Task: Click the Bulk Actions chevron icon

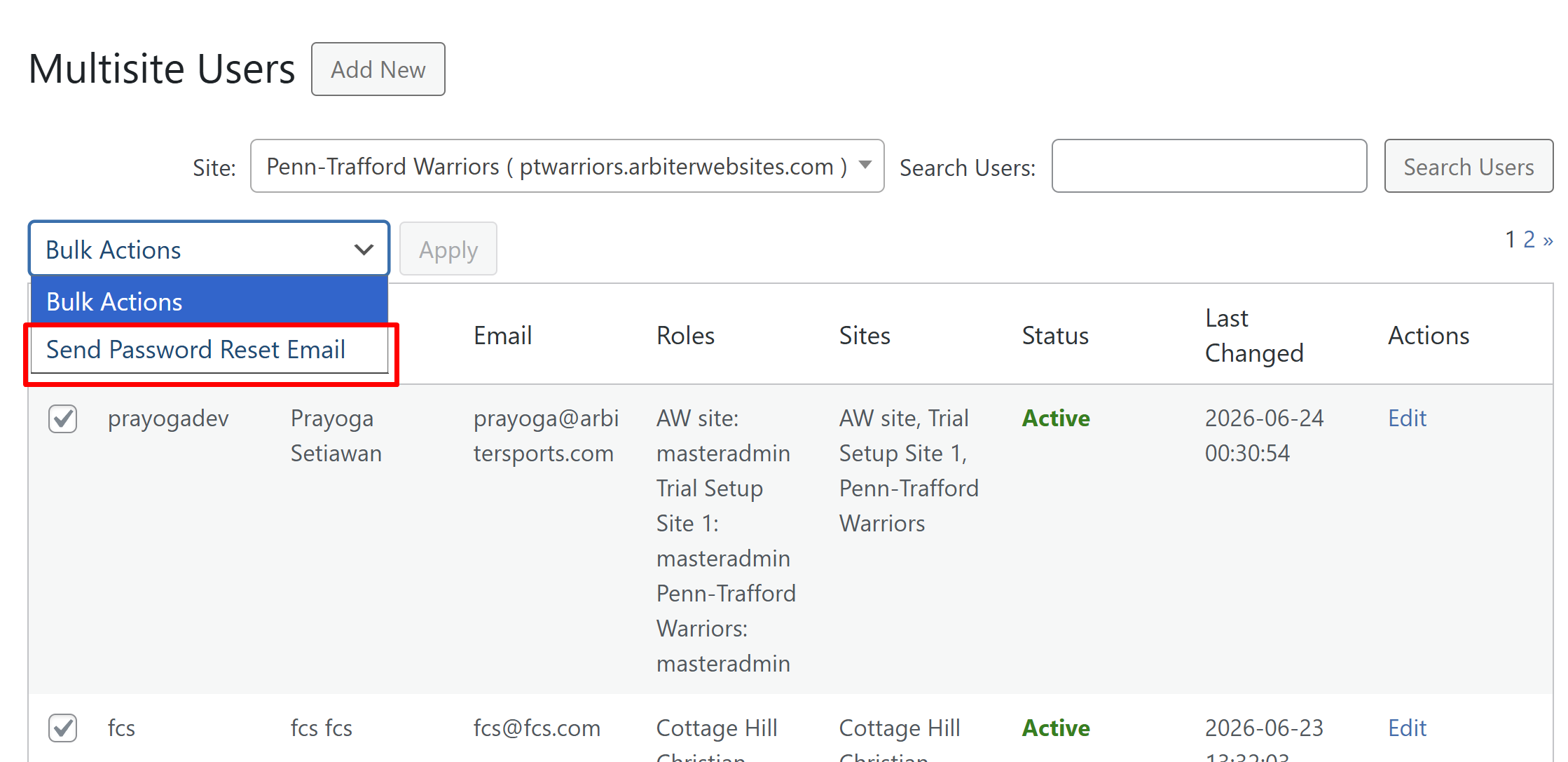Action: pos(364,250)
